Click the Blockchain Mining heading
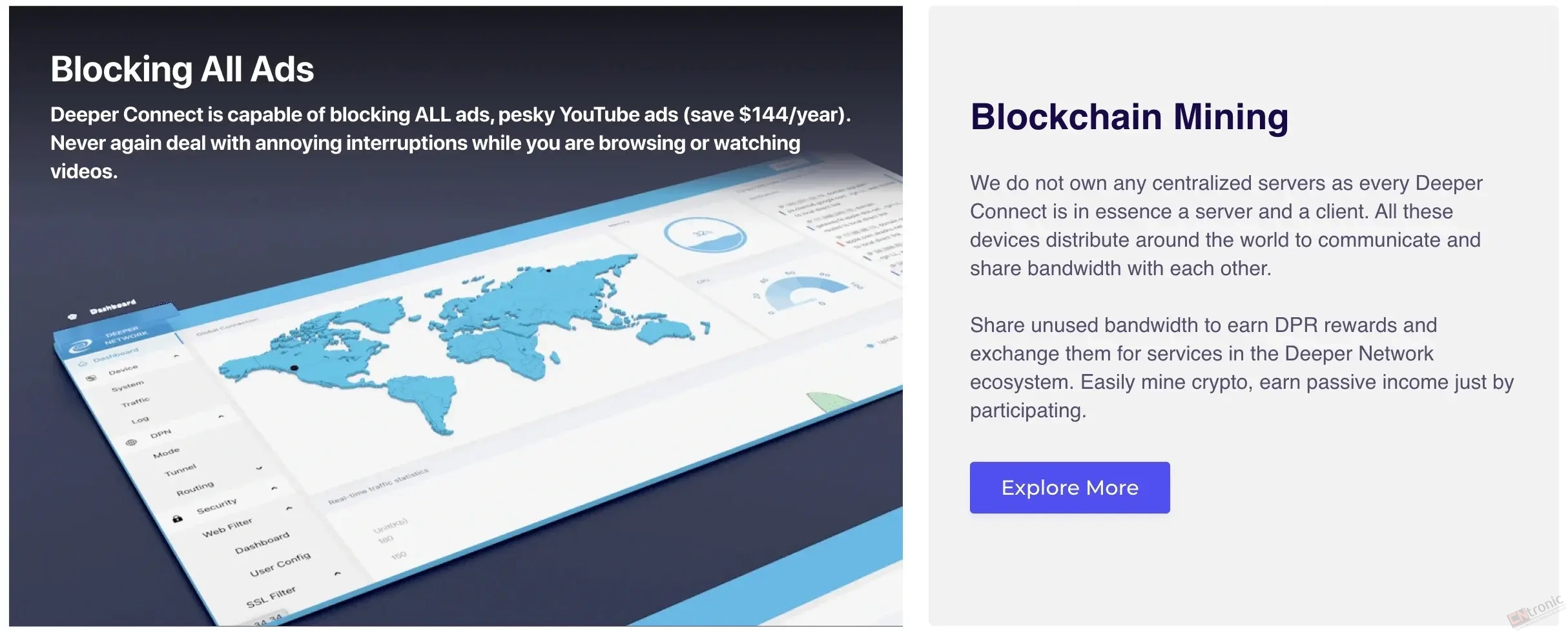The width and height of the screenshot is (1568, 633). (x=1130, y=117)
